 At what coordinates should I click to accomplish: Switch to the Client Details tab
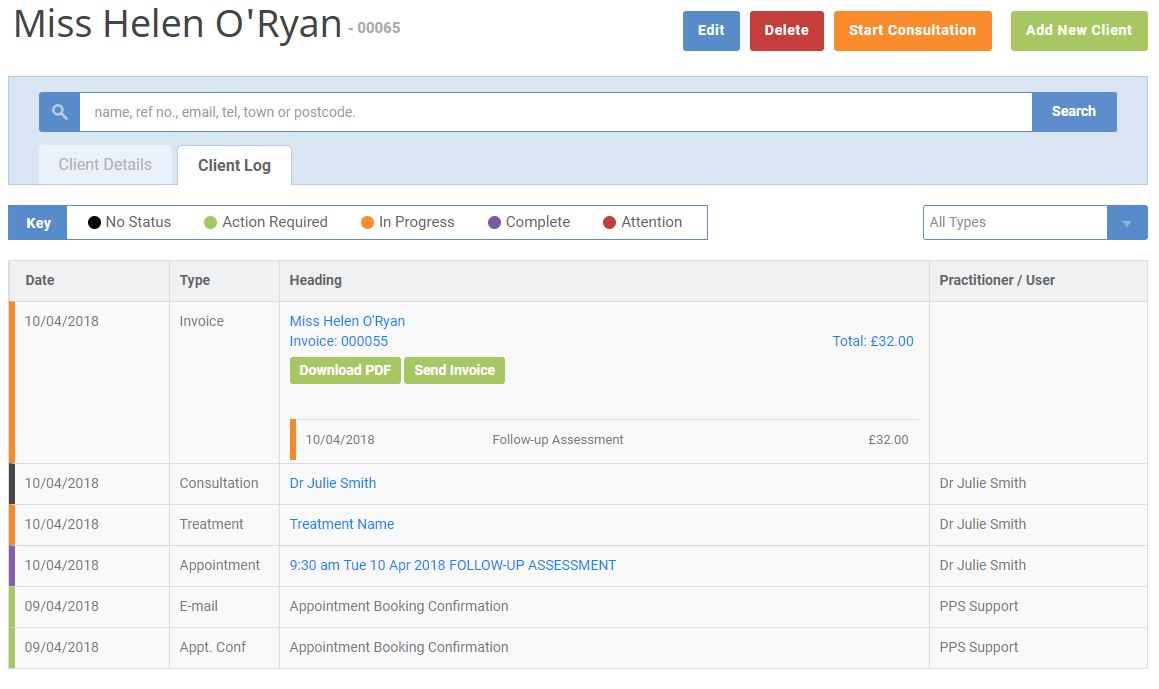(x=105, y=165)
